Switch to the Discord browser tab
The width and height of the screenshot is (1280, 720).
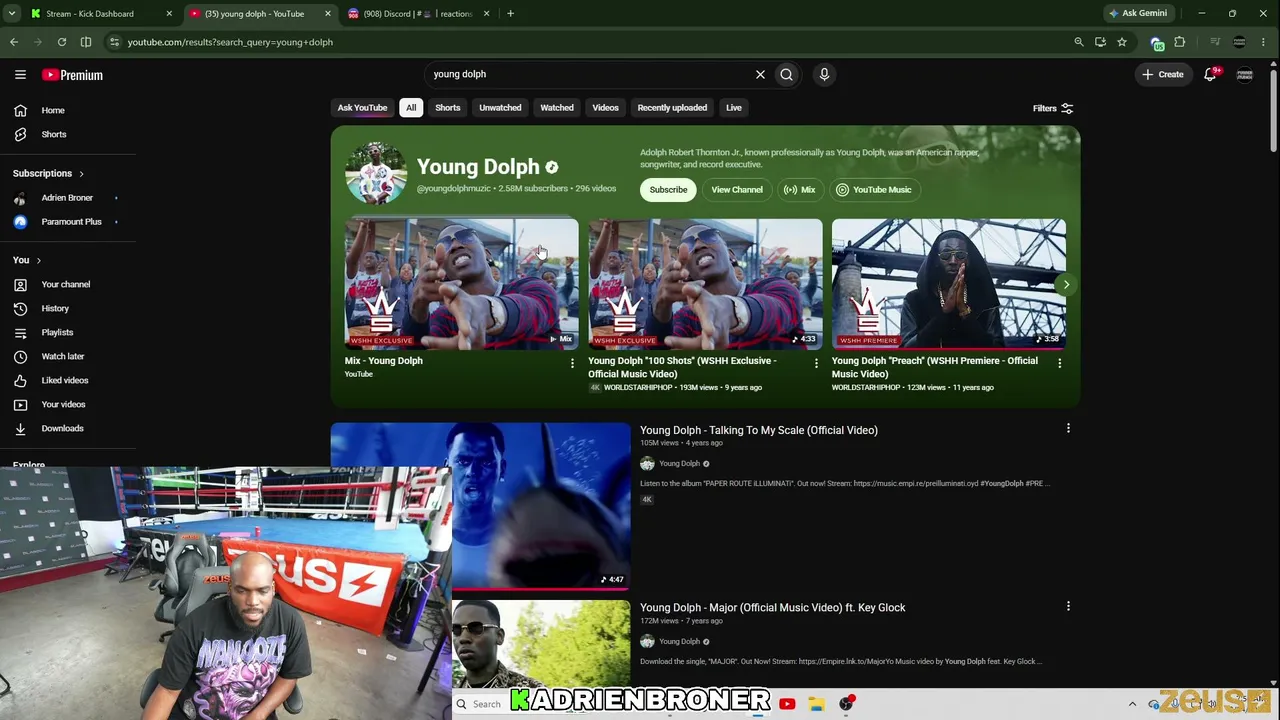point(418,14)
